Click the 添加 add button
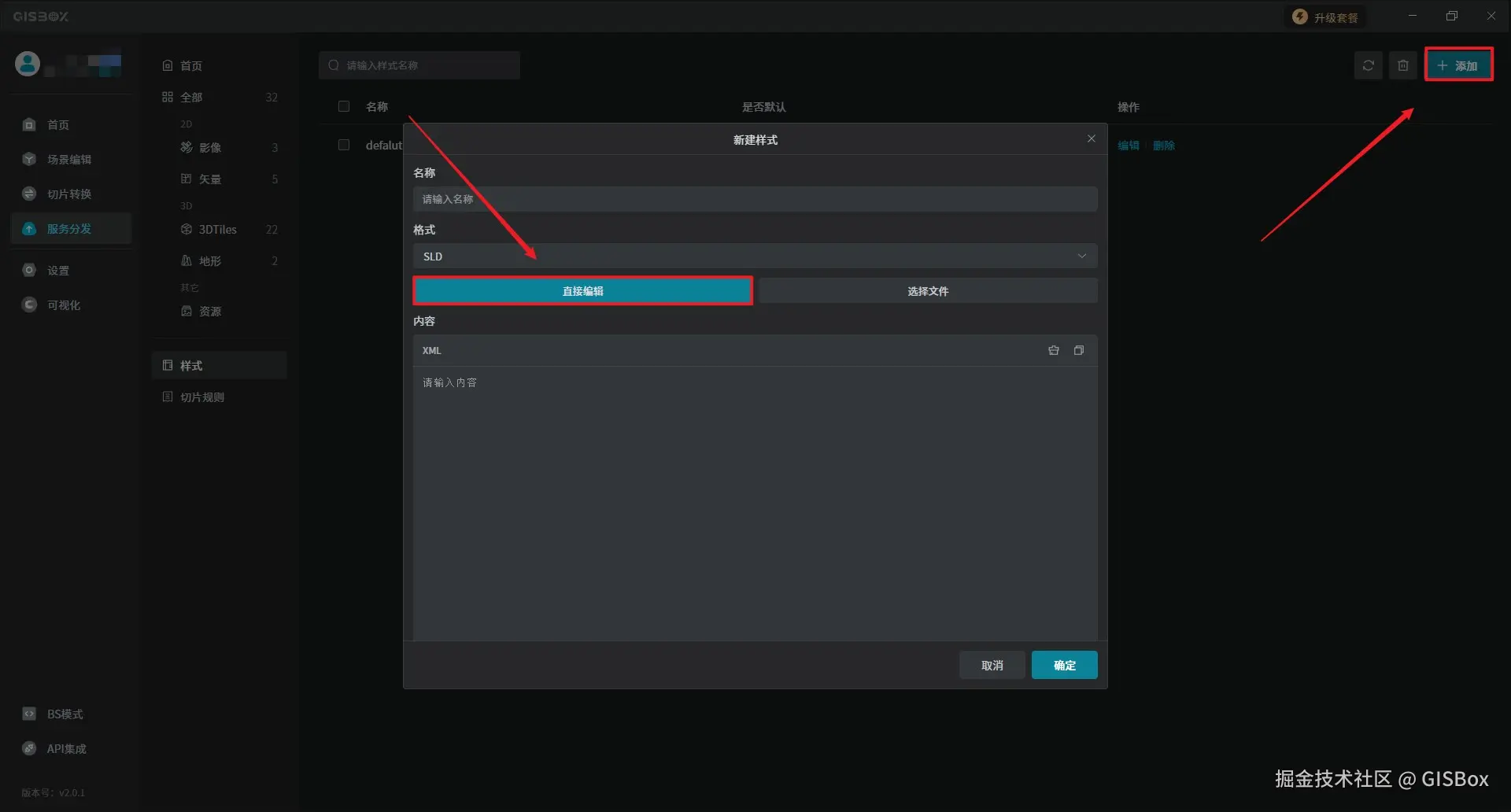Image resolution: width=1511 pixels, height=812 pixels. 1458,65
